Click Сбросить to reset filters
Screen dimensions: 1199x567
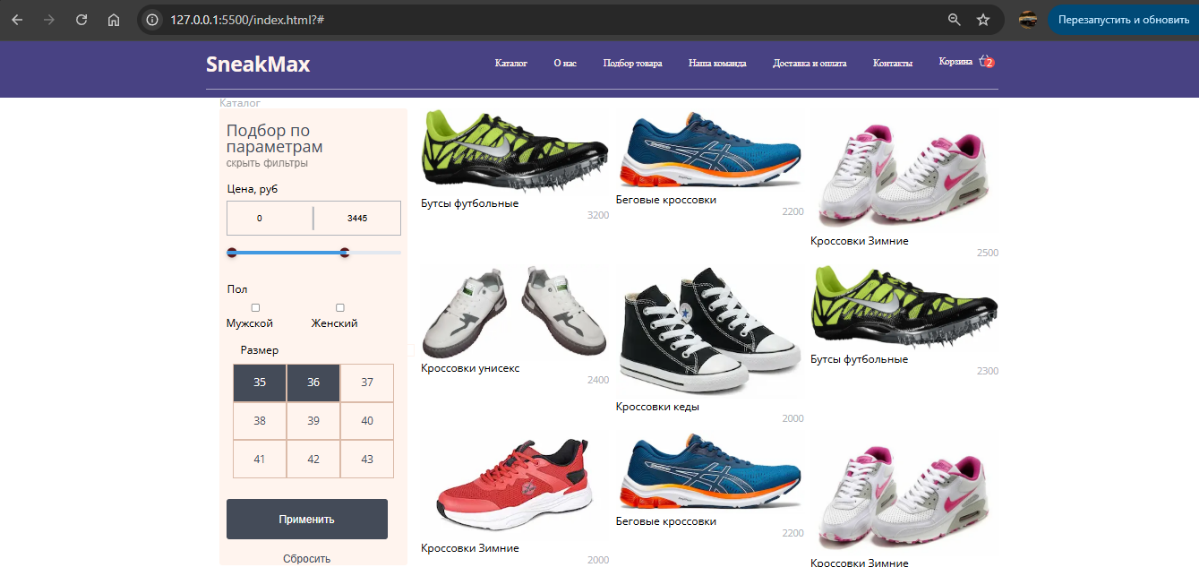(x=306, y=558)
